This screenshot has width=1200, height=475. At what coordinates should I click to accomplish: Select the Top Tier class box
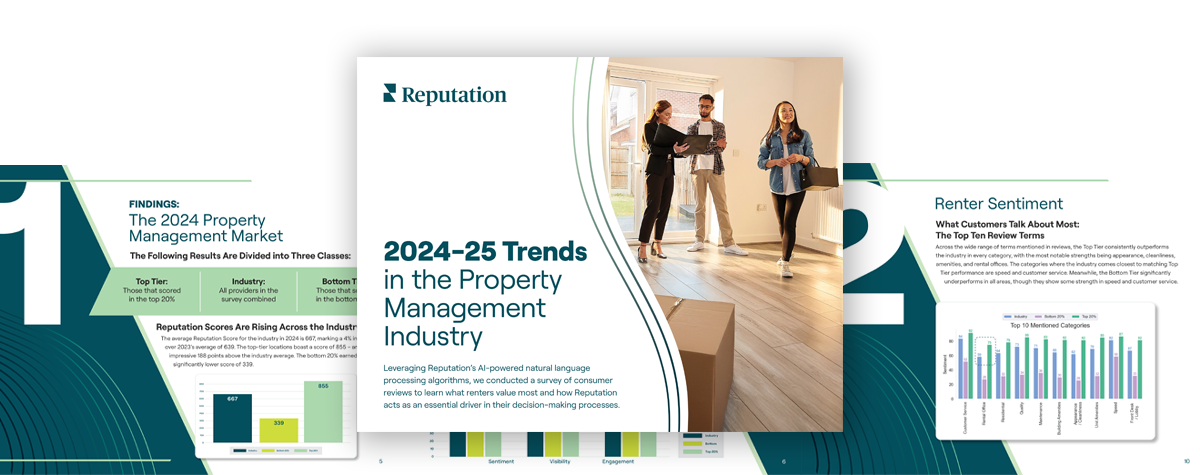tap(156, 290)
